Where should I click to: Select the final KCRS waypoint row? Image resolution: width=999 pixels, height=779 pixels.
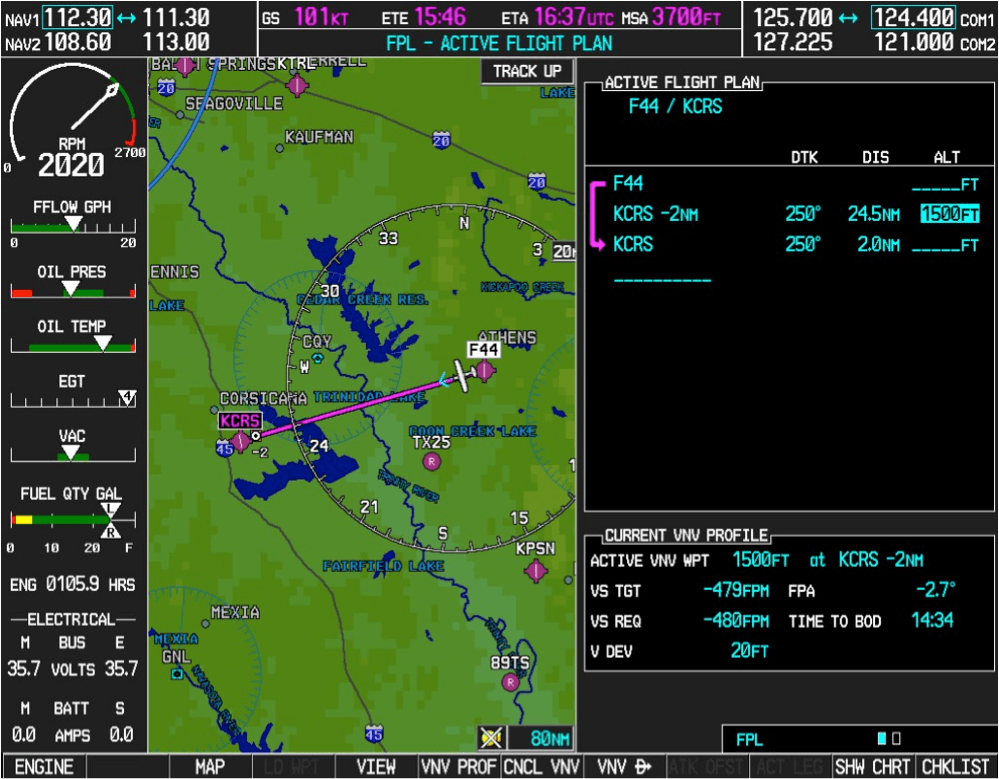[795, 245]
